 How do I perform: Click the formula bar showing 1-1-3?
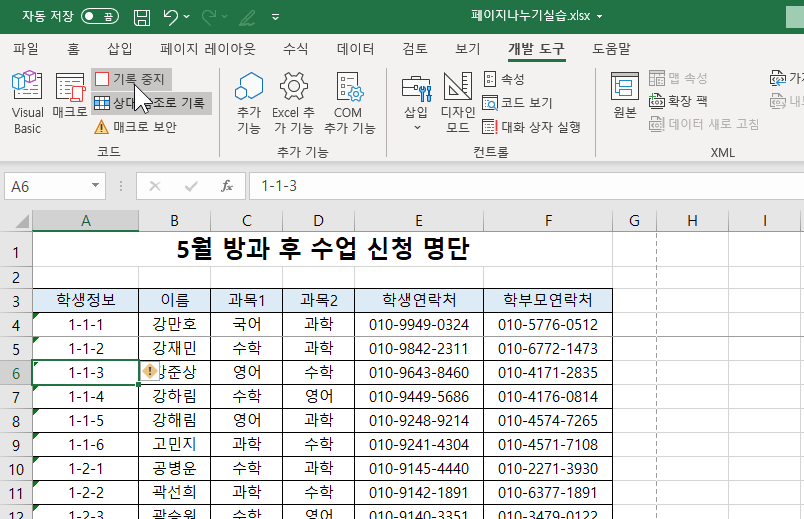click(526, 186)
